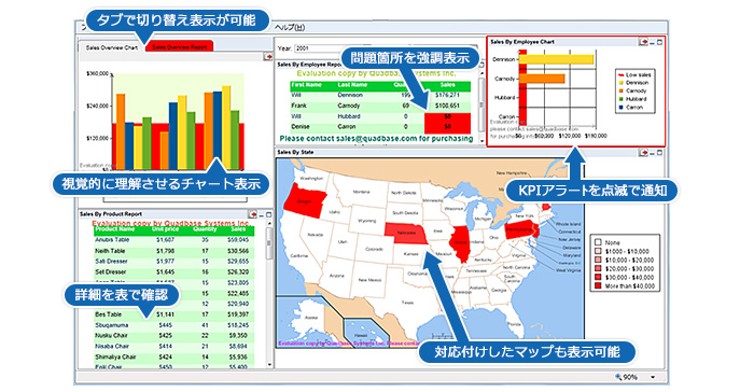Click the $1000 - $10,000 legend swatch
The width and height of the screenshot is (754, 392).
(598, 252)
